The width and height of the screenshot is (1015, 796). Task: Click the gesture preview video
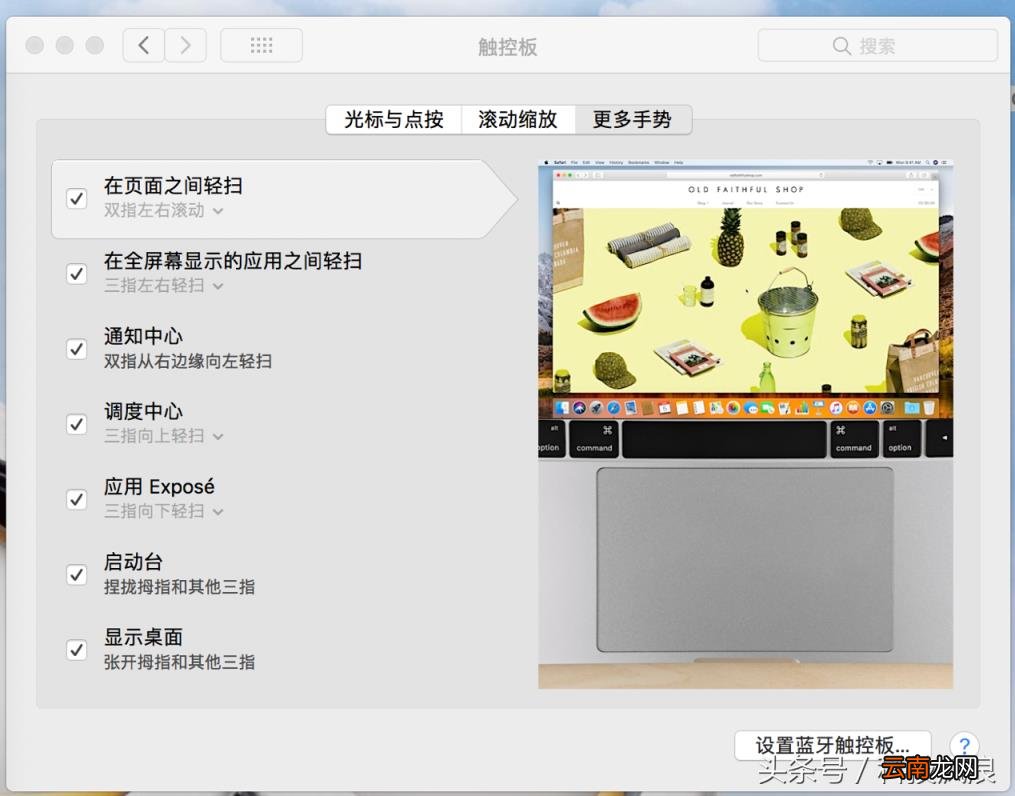746,425
